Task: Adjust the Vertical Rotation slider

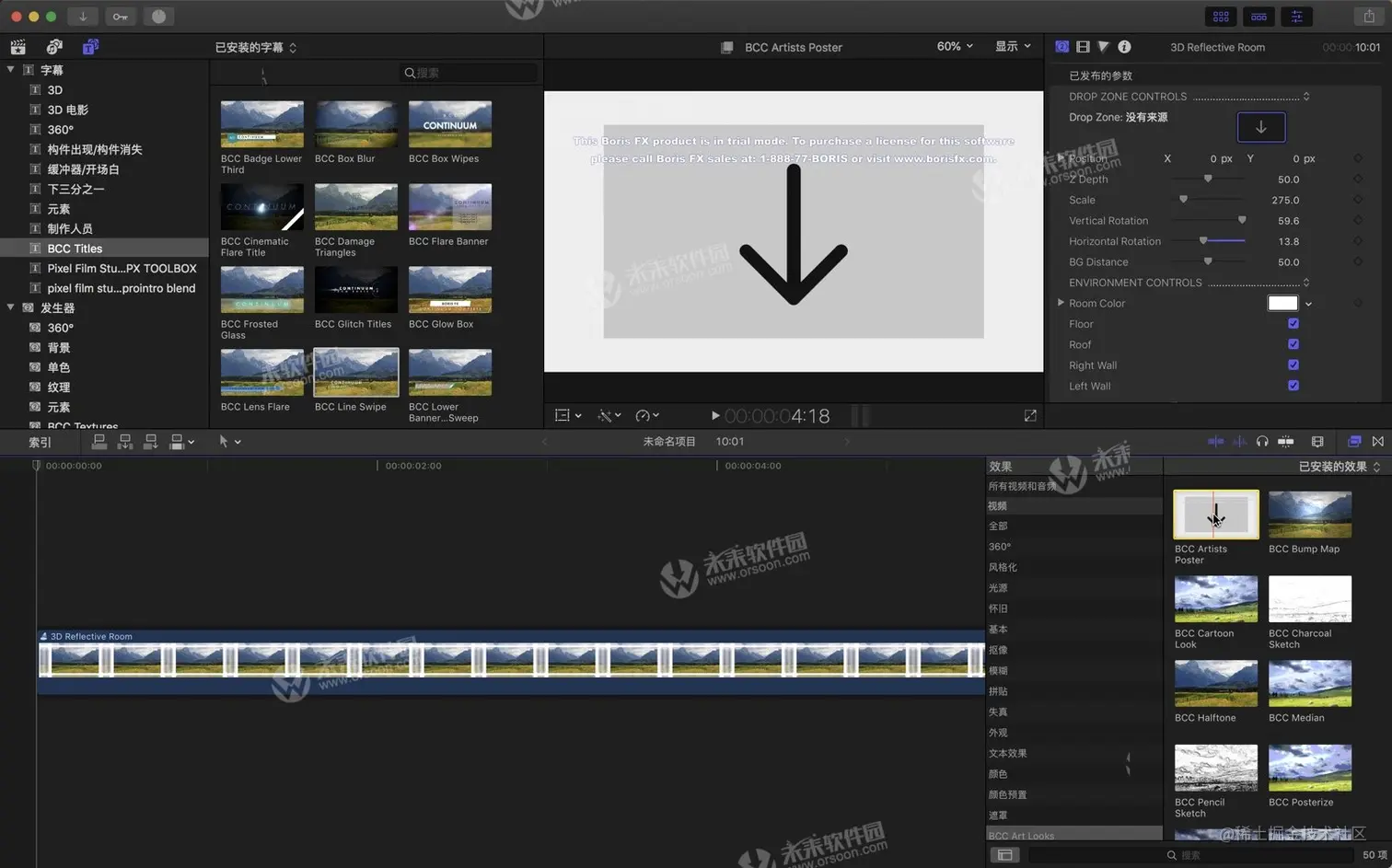Action: point(1208,221)
